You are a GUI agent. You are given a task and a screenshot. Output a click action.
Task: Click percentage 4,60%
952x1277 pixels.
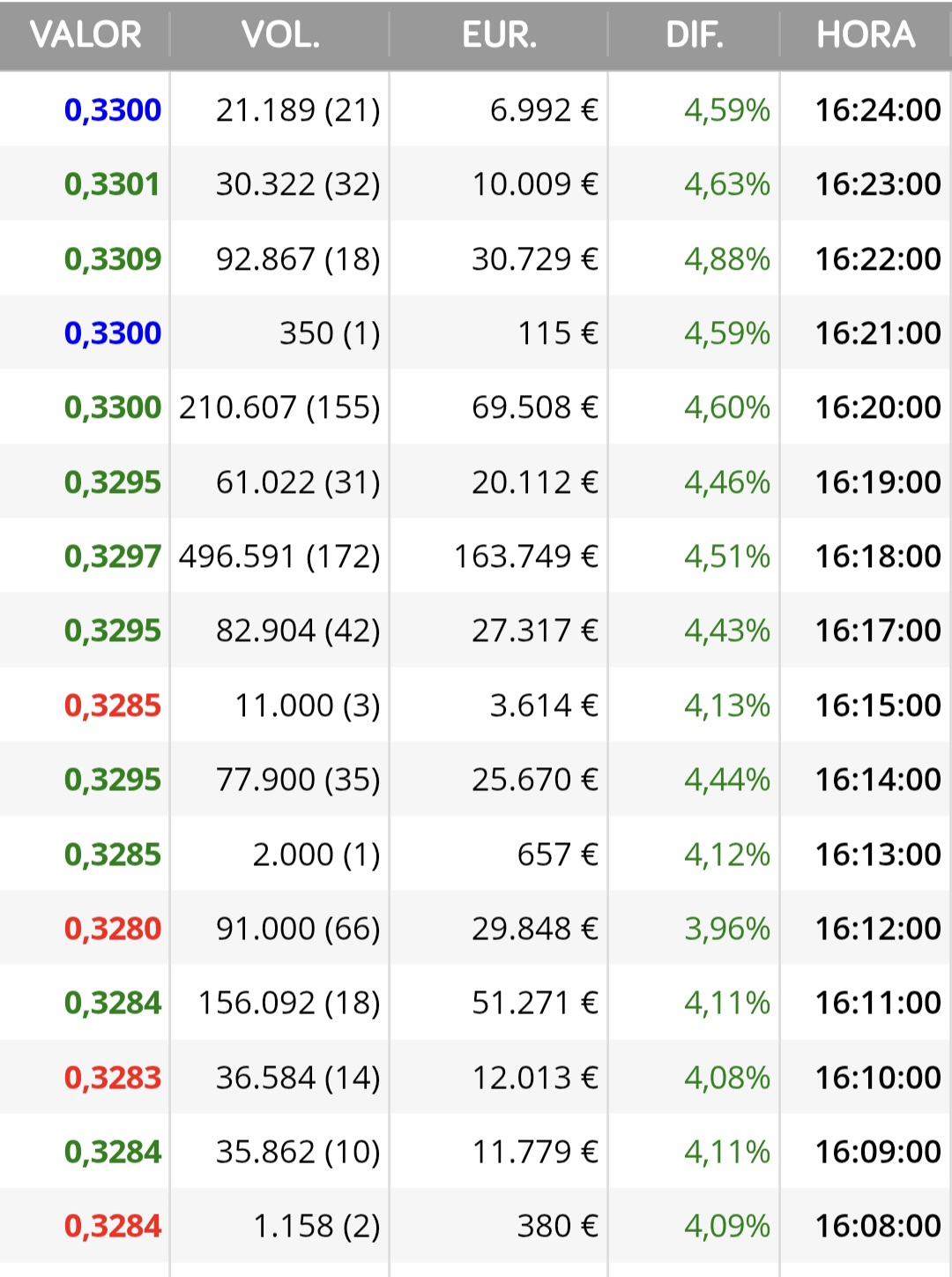point(727,407)
